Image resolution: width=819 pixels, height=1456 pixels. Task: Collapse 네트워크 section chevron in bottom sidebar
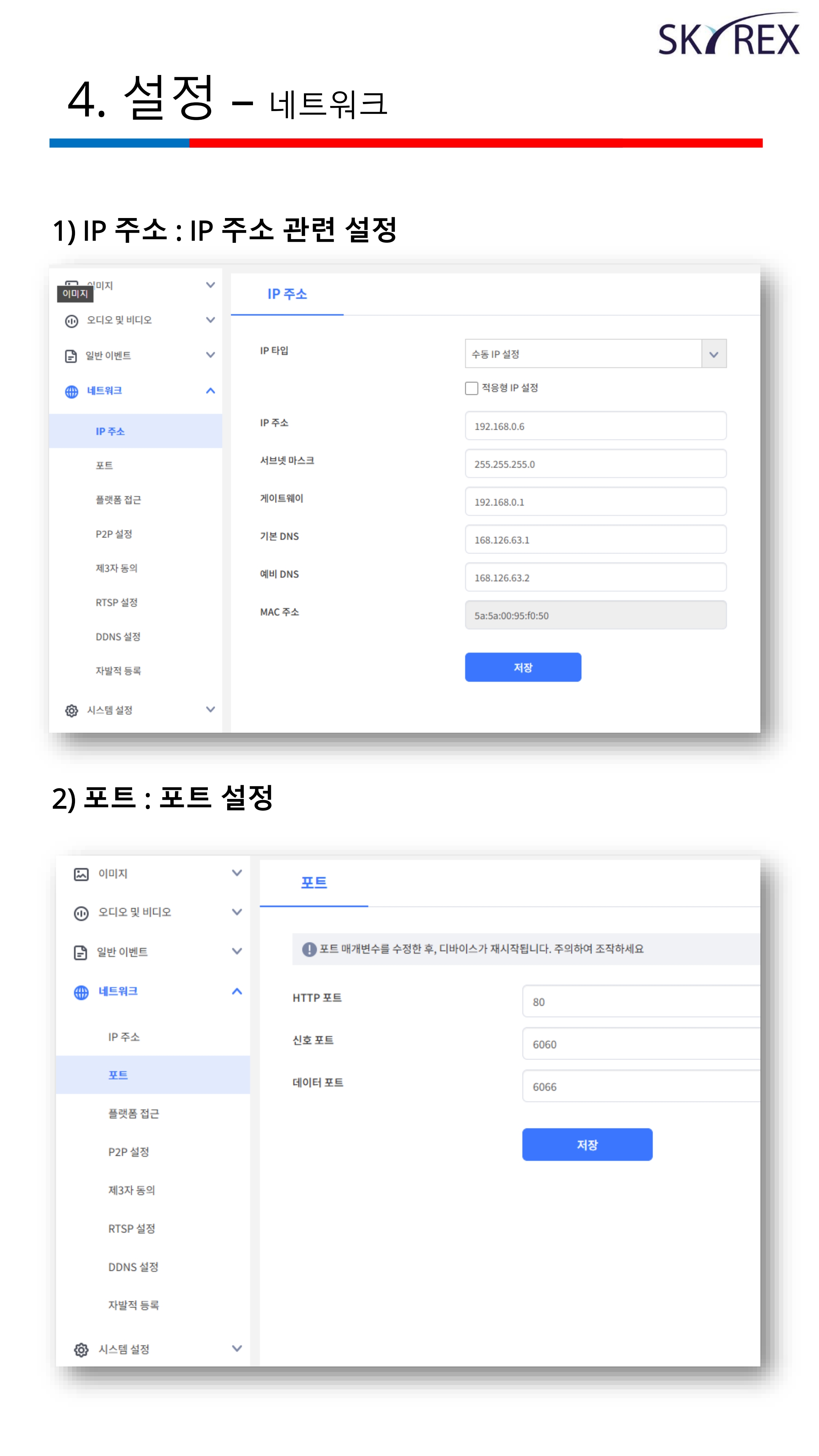(x=237, y=992)
